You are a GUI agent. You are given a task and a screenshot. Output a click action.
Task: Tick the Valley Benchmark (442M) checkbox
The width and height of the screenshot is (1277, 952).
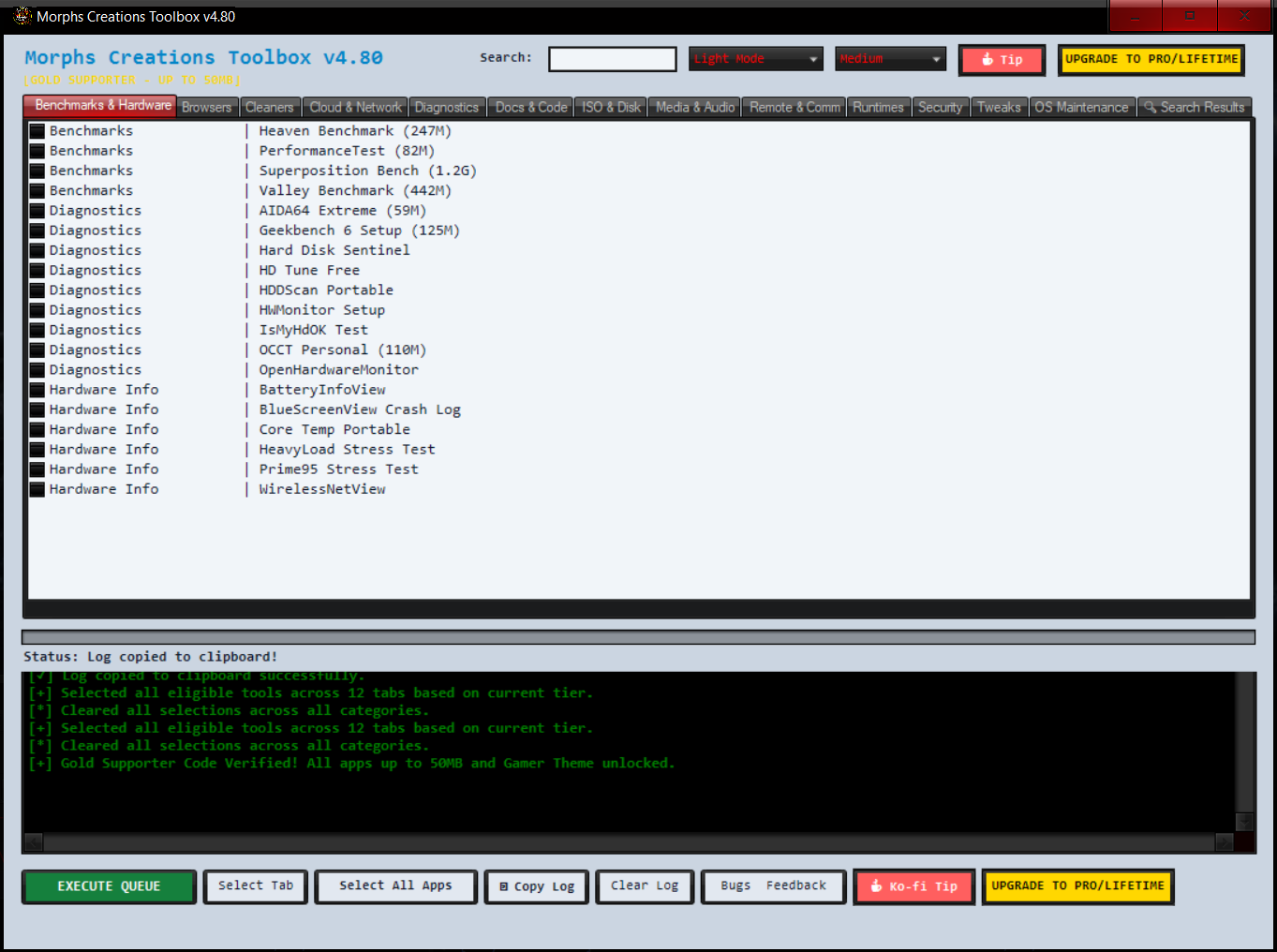tap(37, 190)
